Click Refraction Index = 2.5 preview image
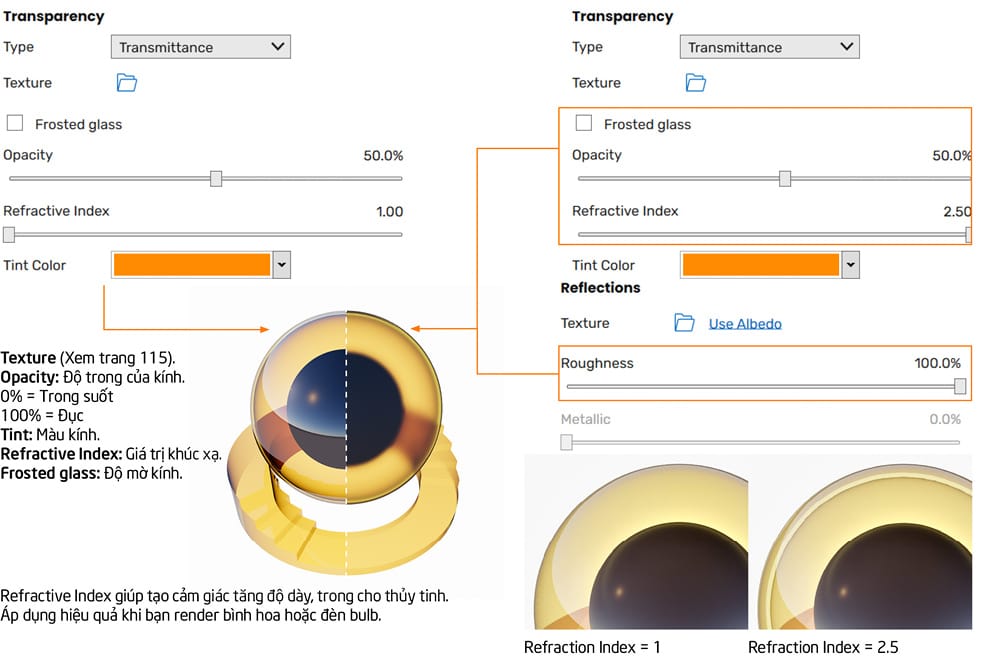Viewport: 991px width, 667px height. click(x=860, y=543)
